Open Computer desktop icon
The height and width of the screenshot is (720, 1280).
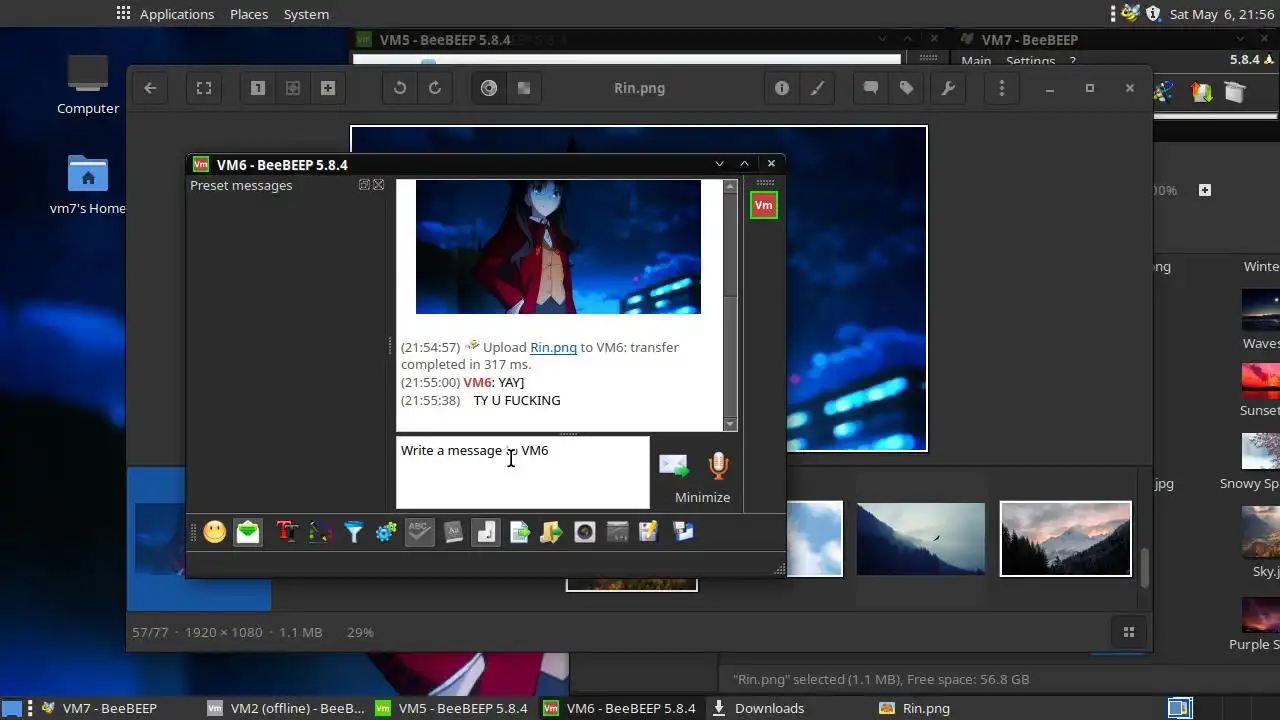pyautogui.click(x=88, y=84)
